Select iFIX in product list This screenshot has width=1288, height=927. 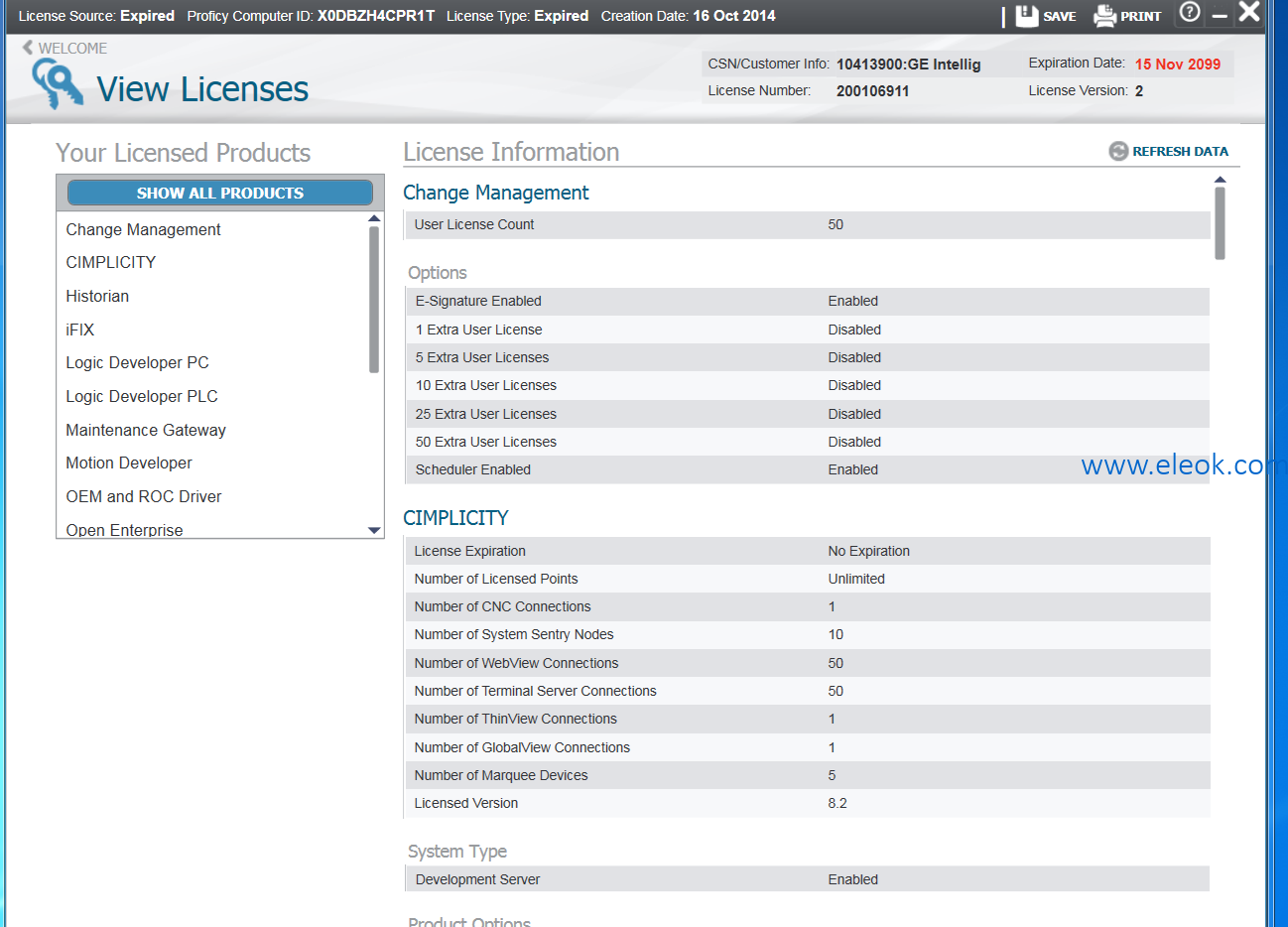(80, 330)
